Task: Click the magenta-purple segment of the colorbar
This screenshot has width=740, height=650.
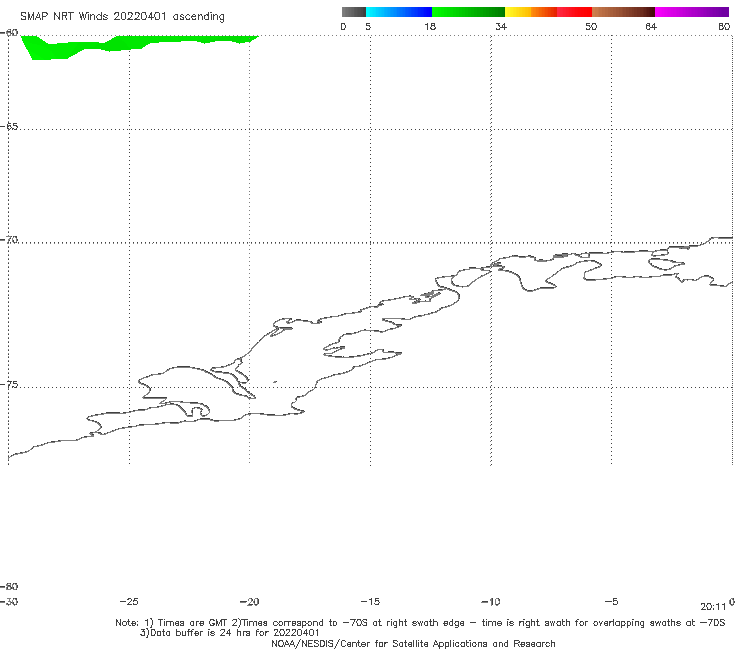Action: click(692, 12)
